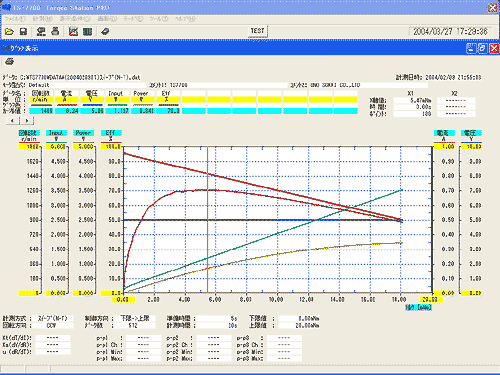Click the TEST button
The width and height of the screenshot is (500, 375).
(x=257, y=31)
